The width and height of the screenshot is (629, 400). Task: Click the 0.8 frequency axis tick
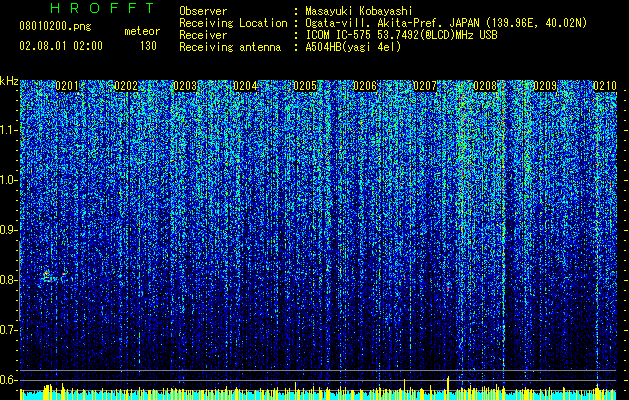[x=8, y=280]
